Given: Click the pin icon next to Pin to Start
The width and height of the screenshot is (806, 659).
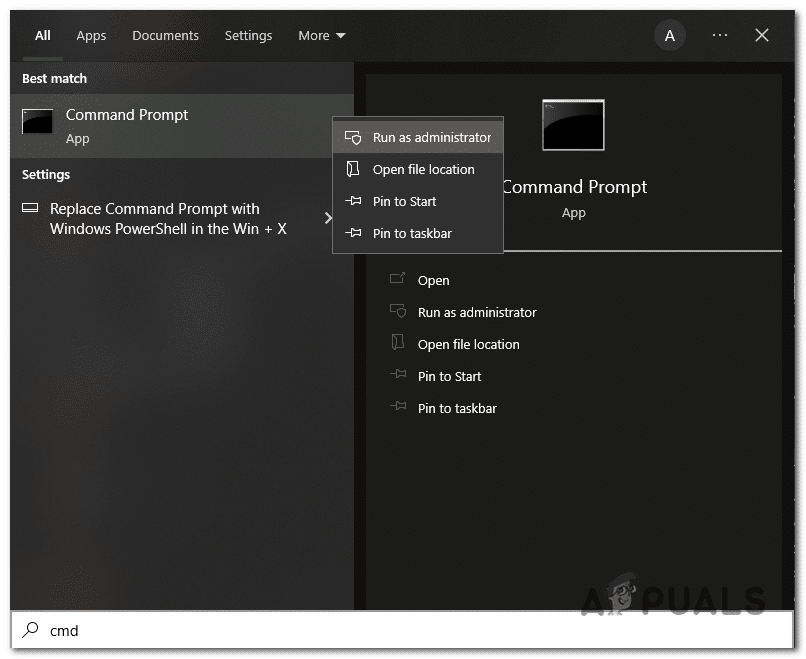Looking at the screenshot, I should coord(354,201).
